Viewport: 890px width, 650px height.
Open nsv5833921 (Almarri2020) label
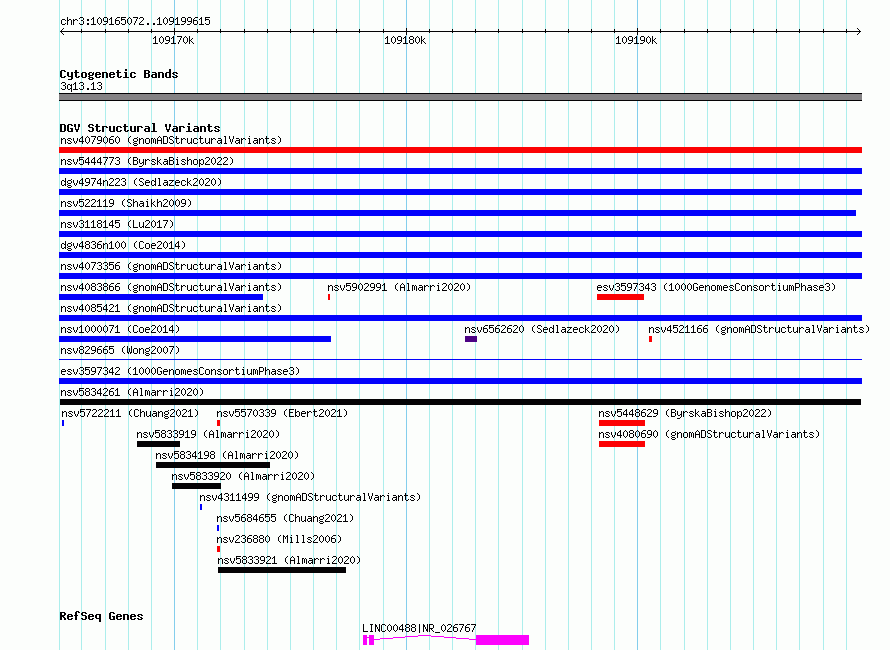pyautogui.click(x=289, y=560)
